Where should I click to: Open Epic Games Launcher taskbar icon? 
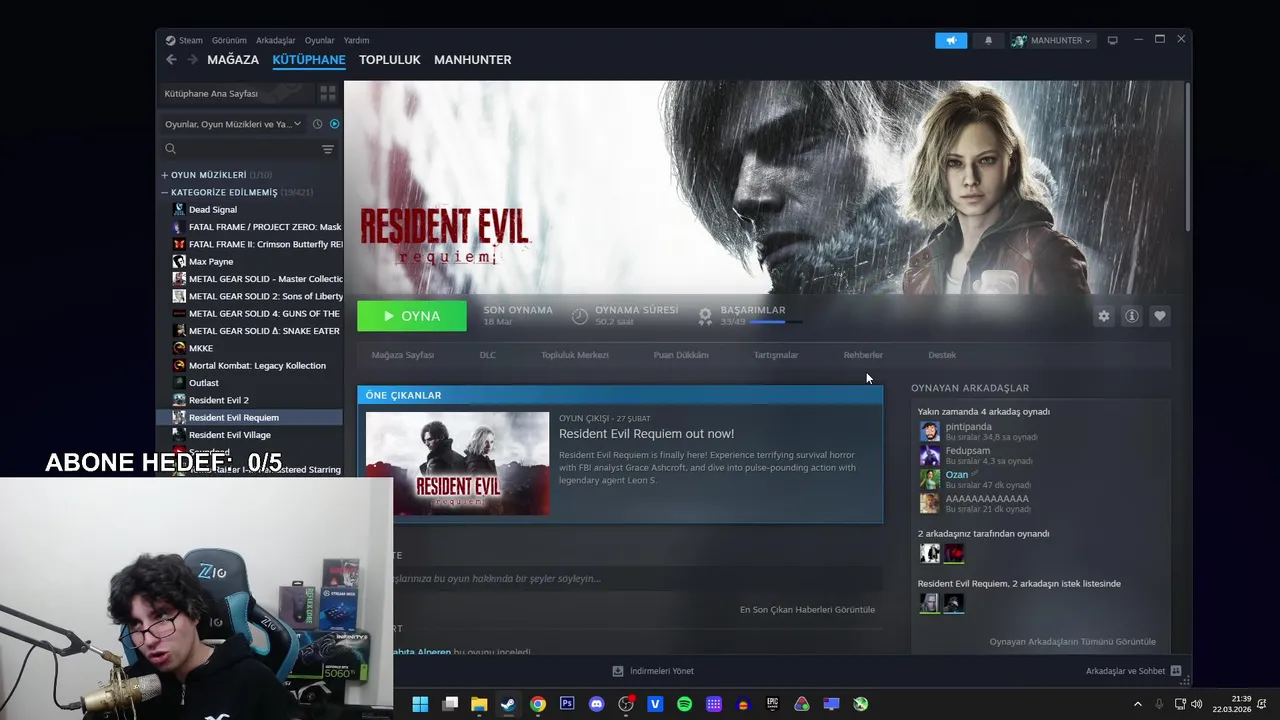tap(772, 704)
